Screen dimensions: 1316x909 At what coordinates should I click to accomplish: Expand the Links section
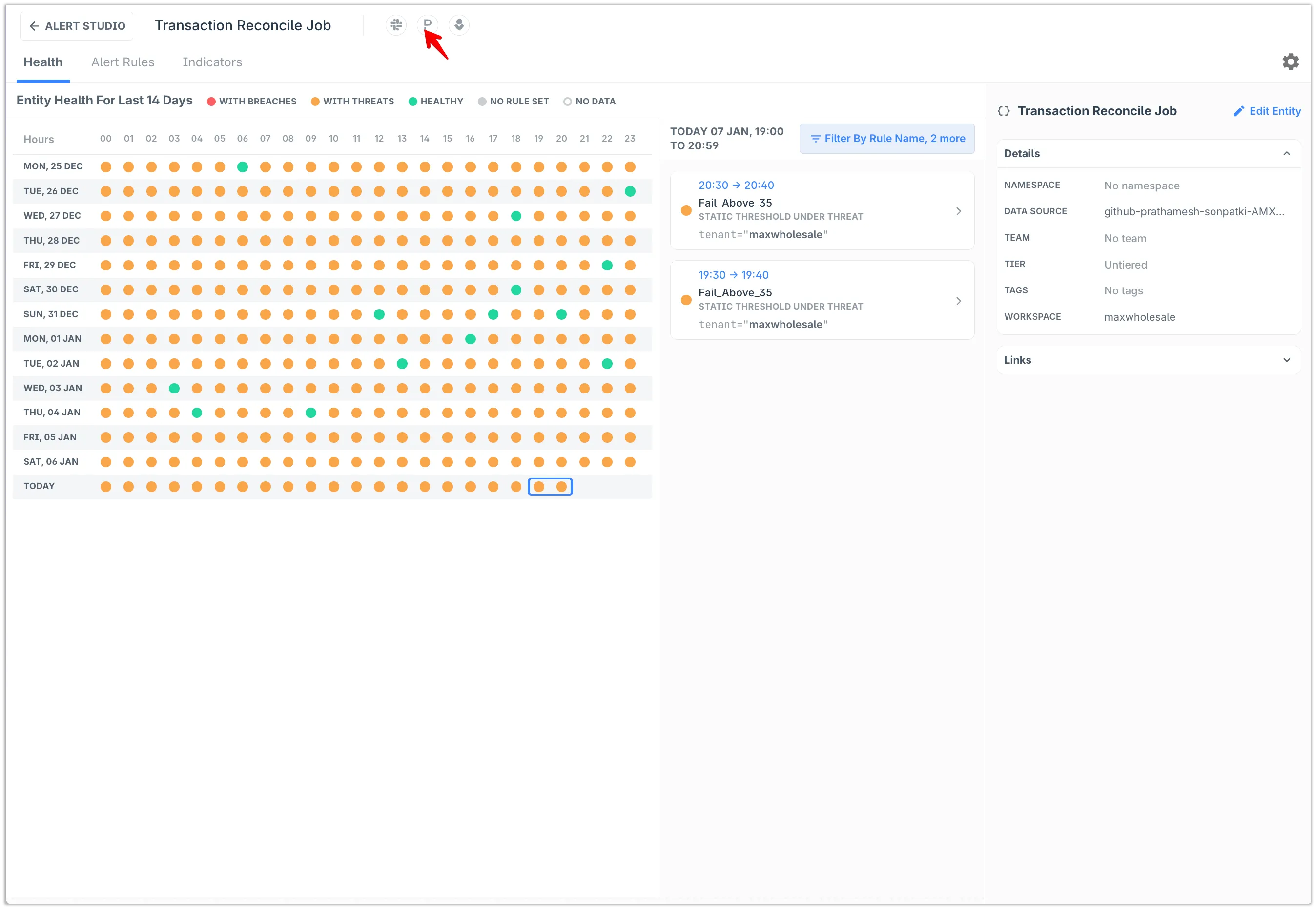(x=1286, y=360)
